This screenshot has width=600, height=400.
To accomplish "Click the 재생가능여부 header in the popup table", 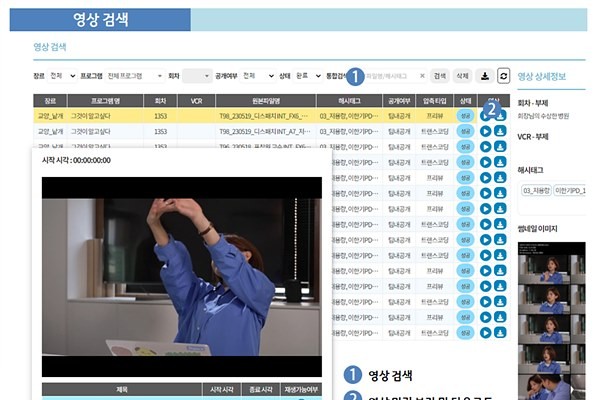I will tap(301, 390).
